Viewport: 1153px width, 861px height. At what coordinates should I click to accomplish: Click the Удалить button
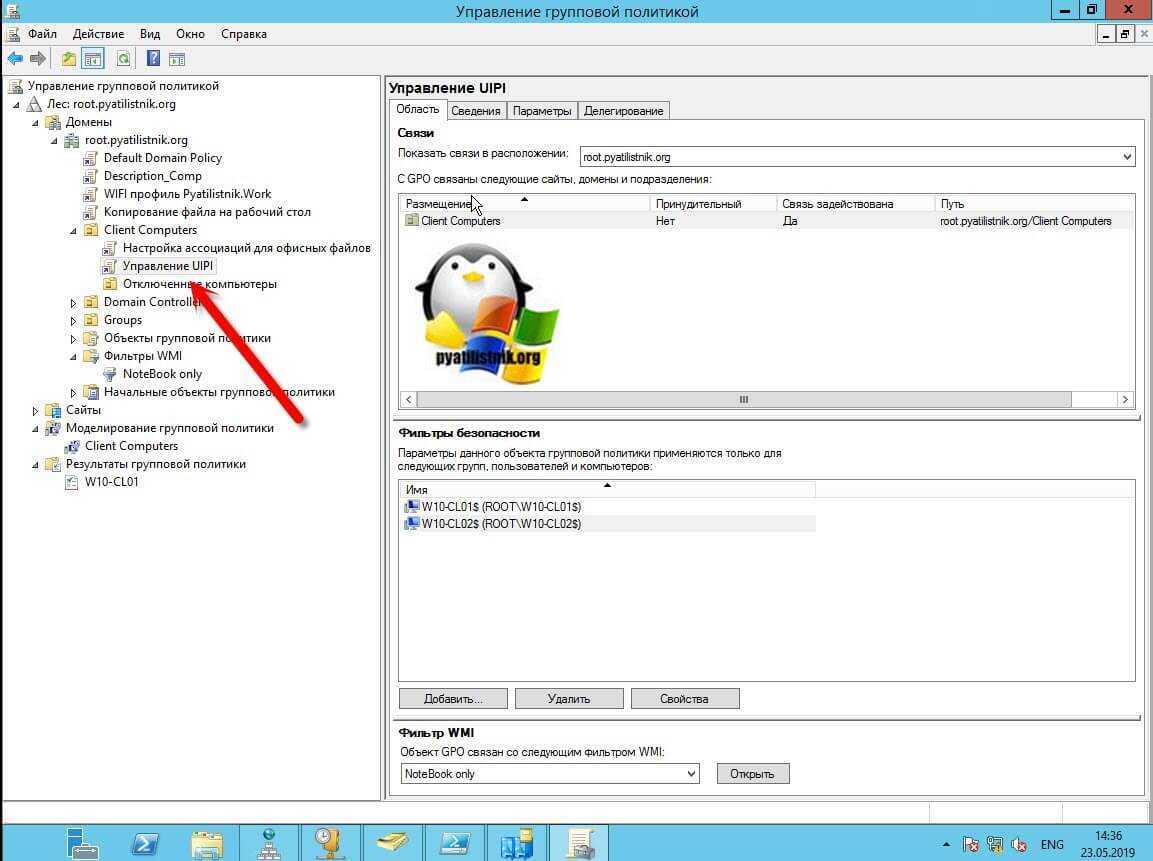point(569,699)
